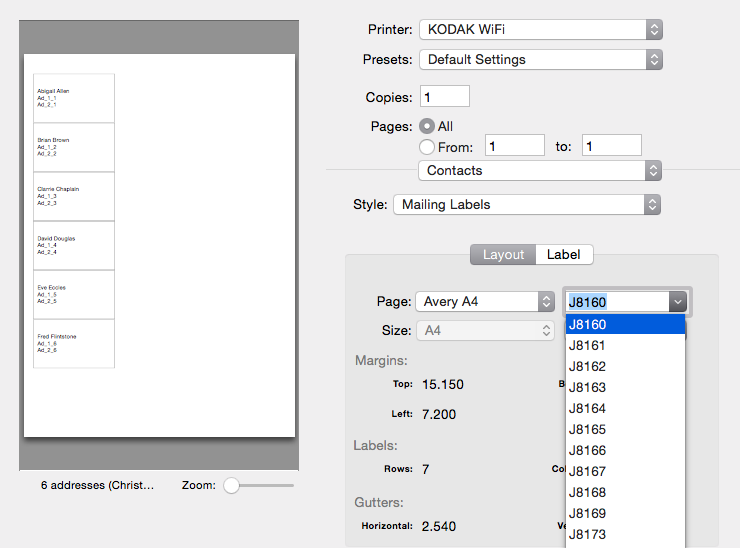Choose J8168 from the label list
The height and width of the screenshot is (548, 740).
tap(625, 493)
